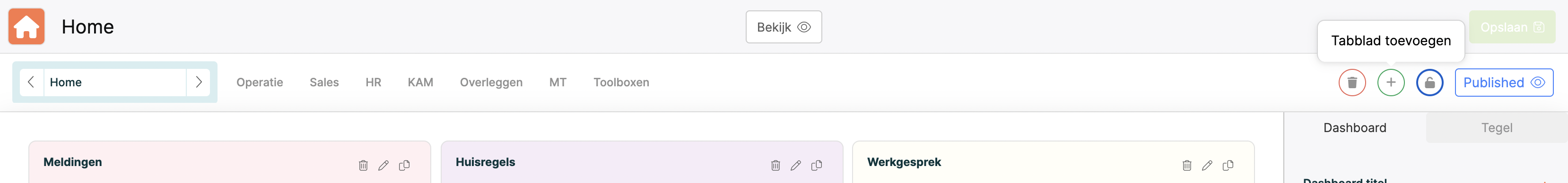Edit the Werkgesprek tile with pencil icon

click(x=1207, y=166)
